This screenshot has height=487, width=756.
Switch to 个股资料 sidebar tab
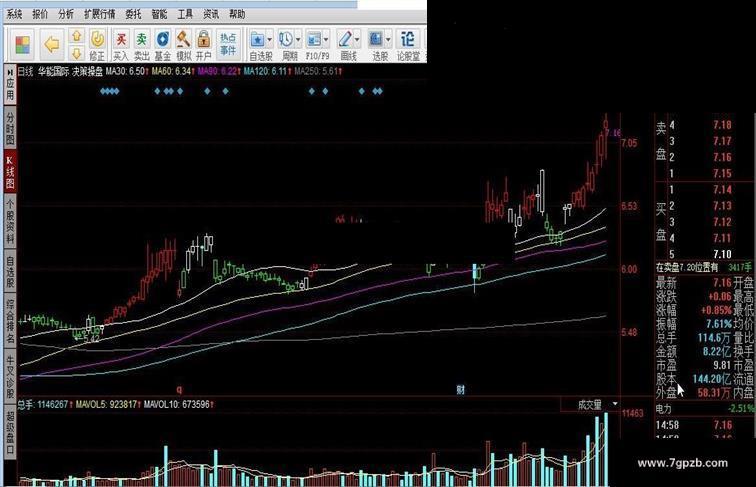point(10,221)
